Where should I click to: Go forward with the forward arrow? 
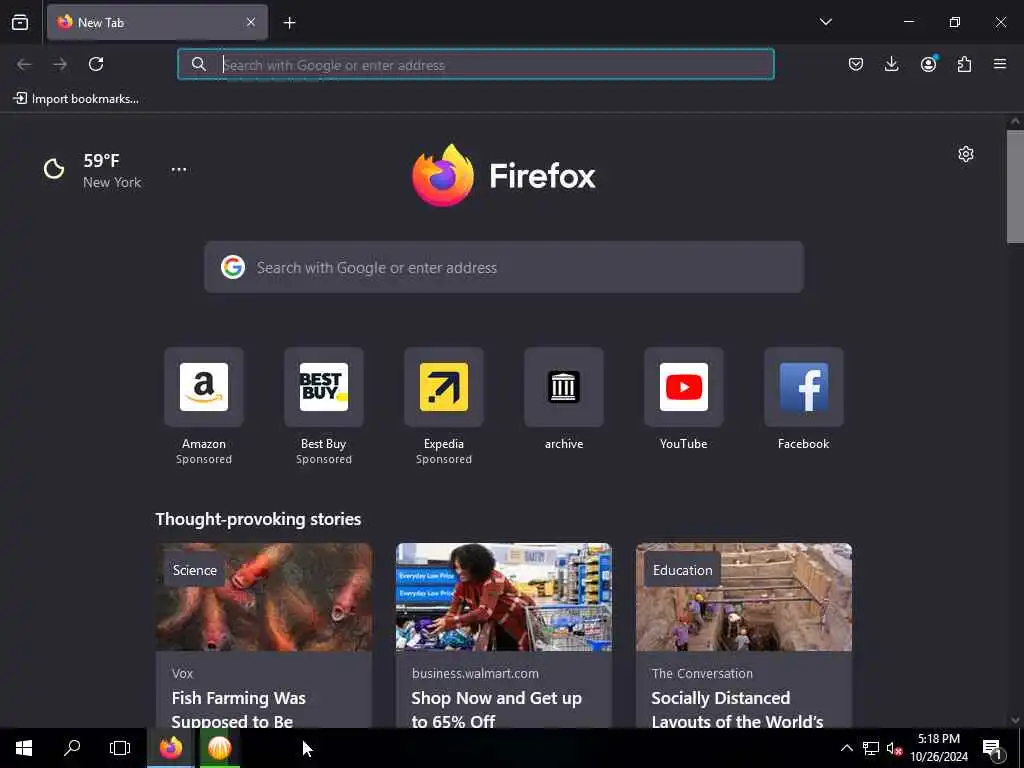[60, 64]
